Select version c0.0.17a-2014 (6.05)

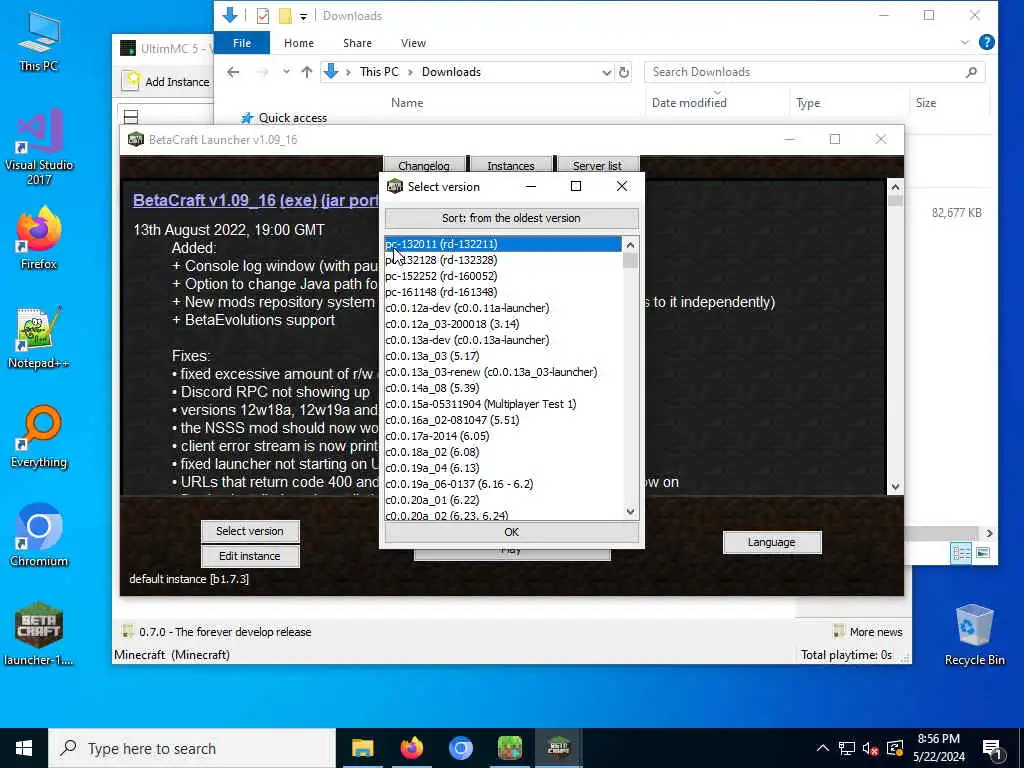point(503,436)
